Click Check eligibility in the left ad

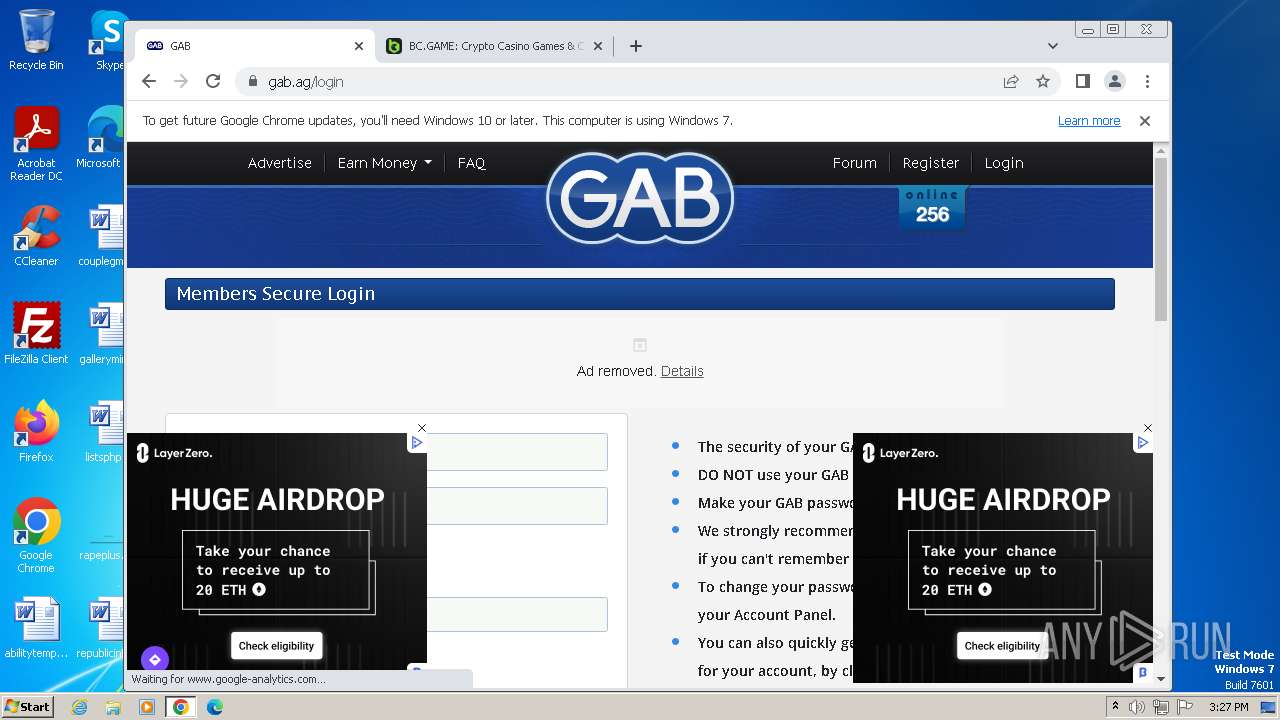coord(277,646)
